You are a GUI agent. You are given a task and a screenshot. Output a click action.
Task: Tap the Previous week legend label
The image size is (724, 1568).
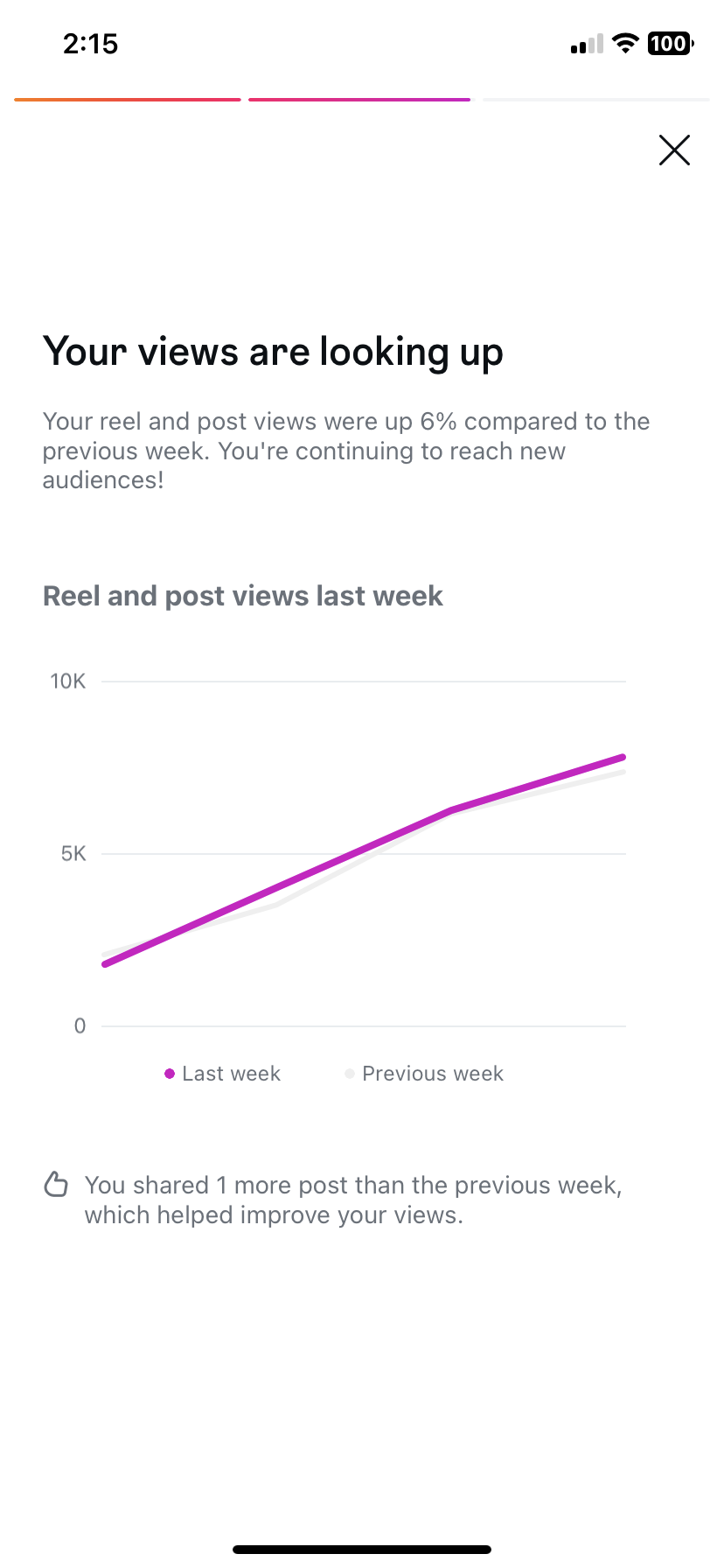click(433, 1074)
